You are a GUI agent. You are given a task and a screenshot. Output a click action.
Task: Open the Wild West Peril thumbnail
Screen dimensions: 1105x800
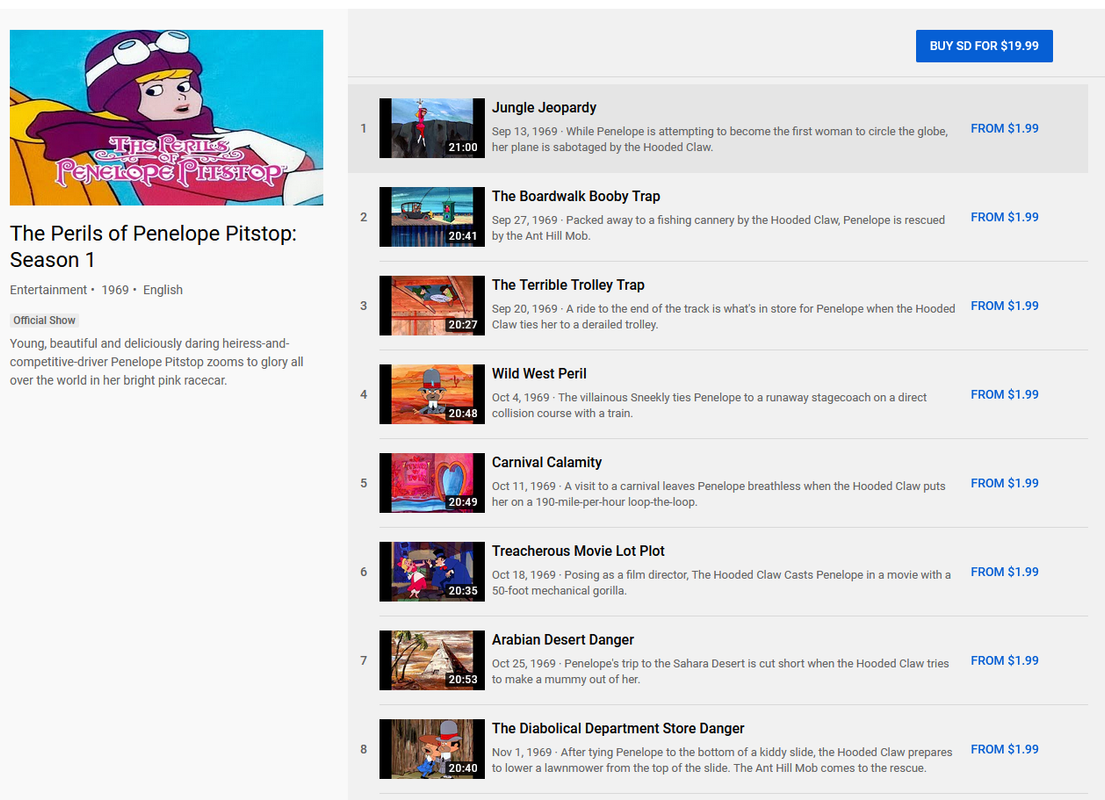(432, 395)
